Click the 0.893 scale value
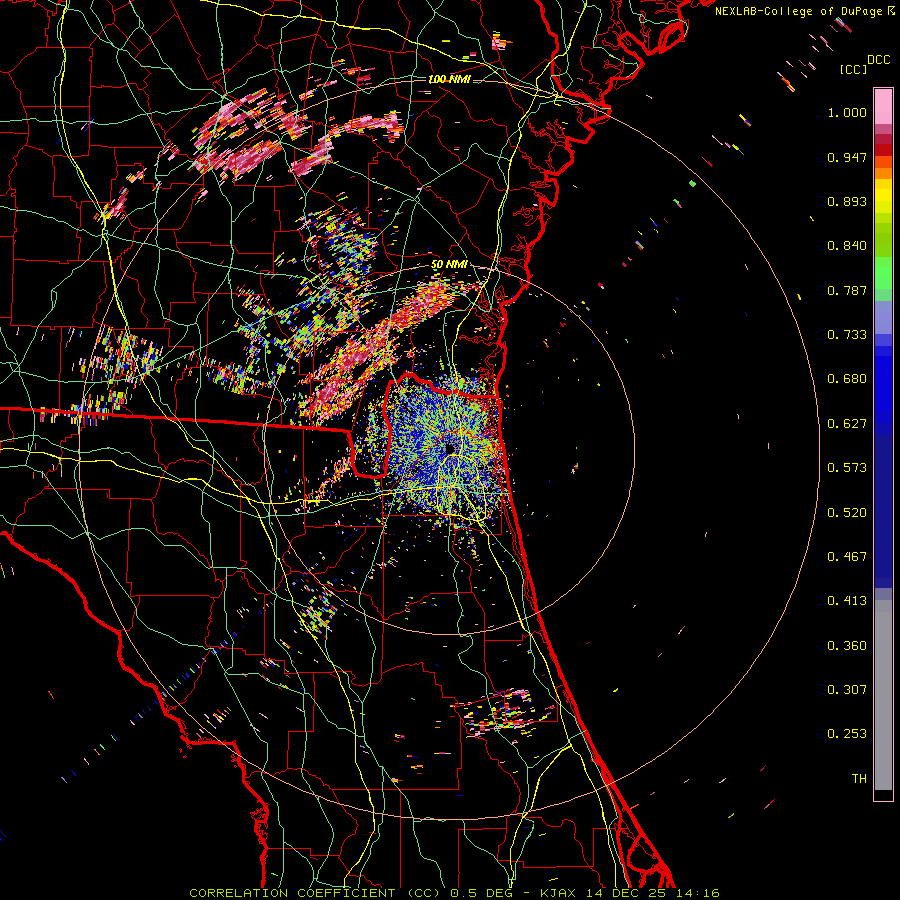900x900 pixels. [x=847, y=201]
